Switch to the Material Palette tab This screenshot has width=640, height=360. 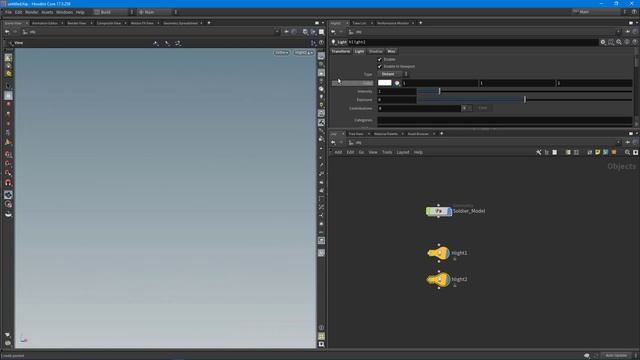coord(386,134)
